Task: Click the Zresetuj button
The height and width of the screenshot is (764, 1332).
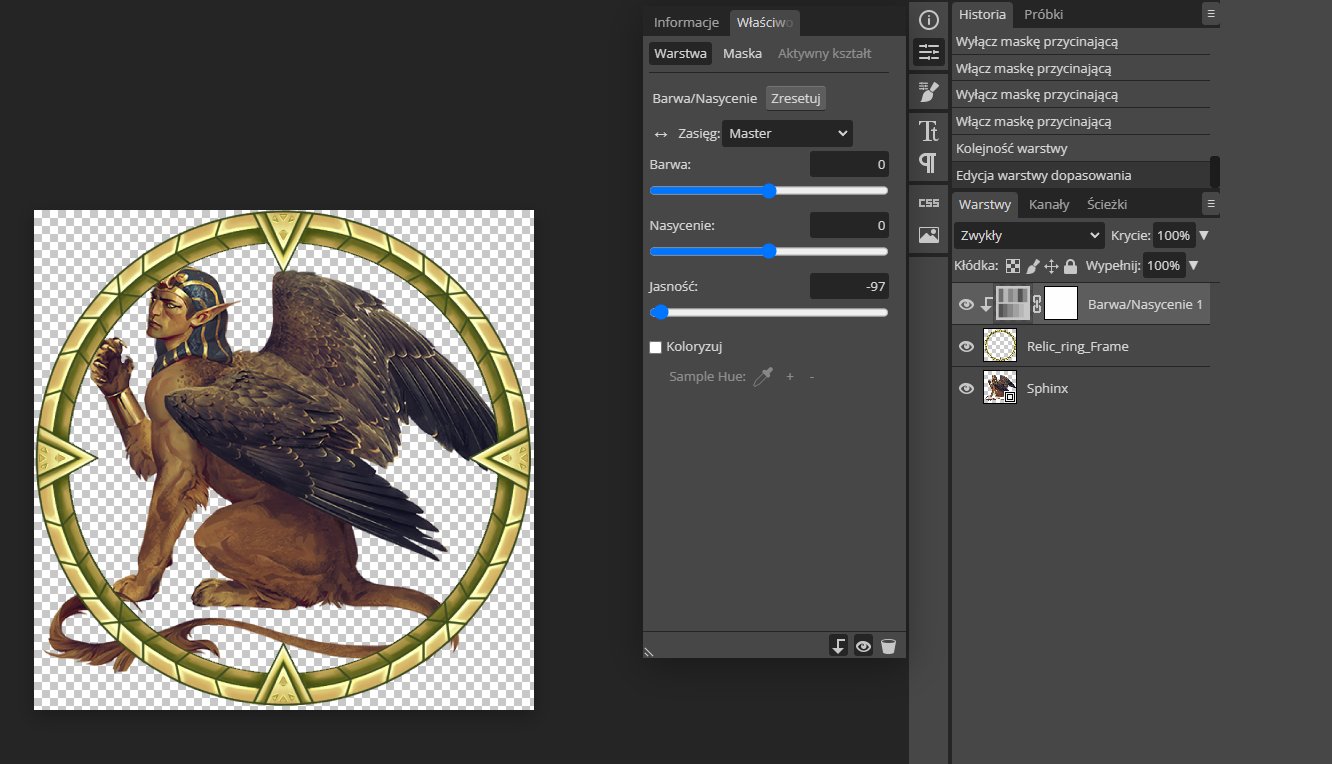Action: 795,97
